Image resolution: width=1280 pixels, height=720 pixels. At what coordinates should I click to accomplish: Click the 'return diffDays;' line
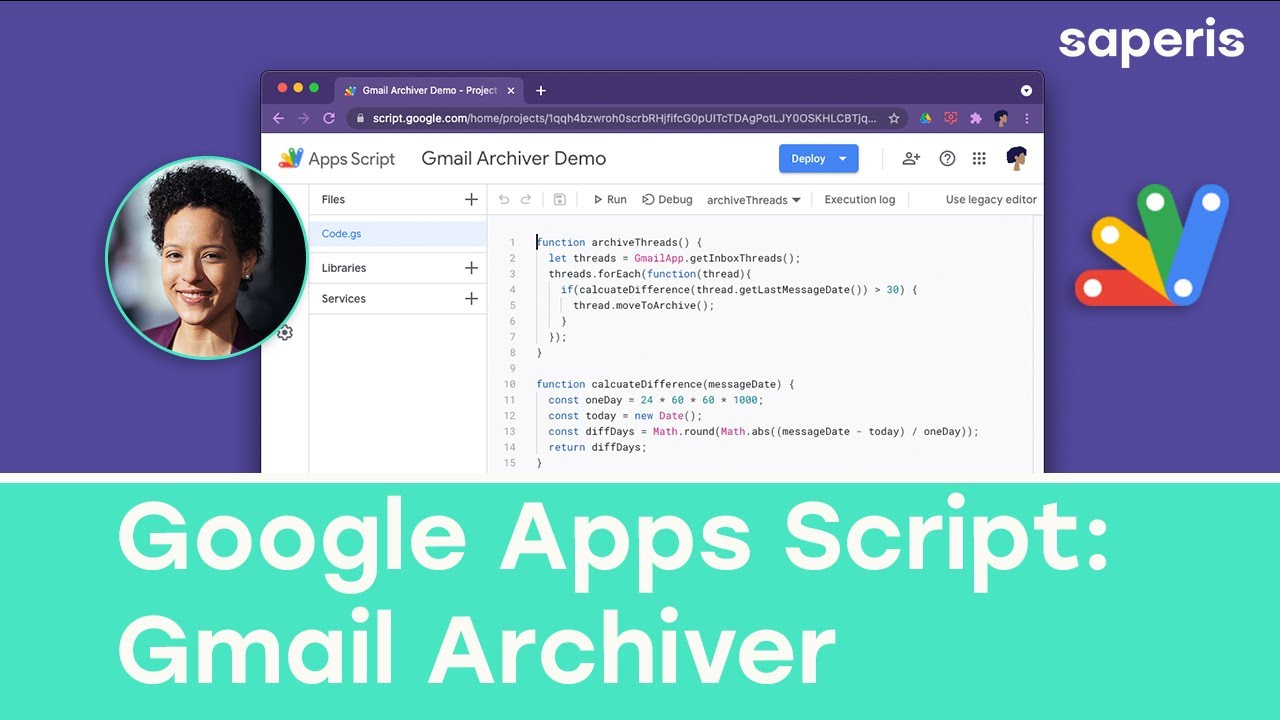click(x=597, y=447)
